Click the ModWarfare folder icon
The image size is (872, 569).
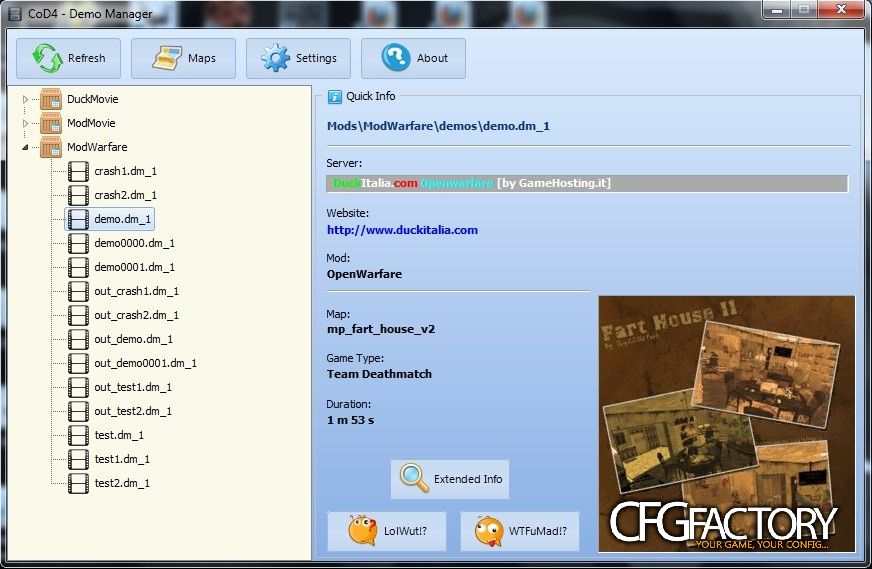pos(51,147)
